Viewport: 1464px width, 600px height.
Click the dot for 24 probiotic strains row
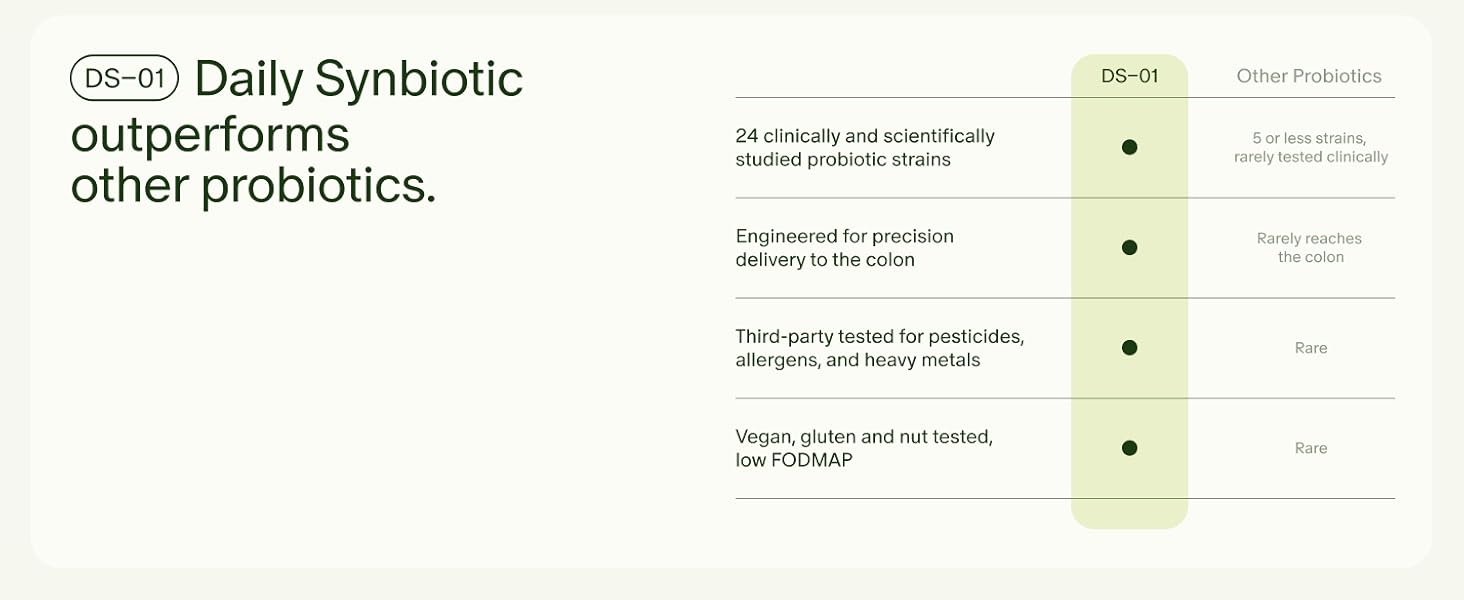(x=1129, y=147)
